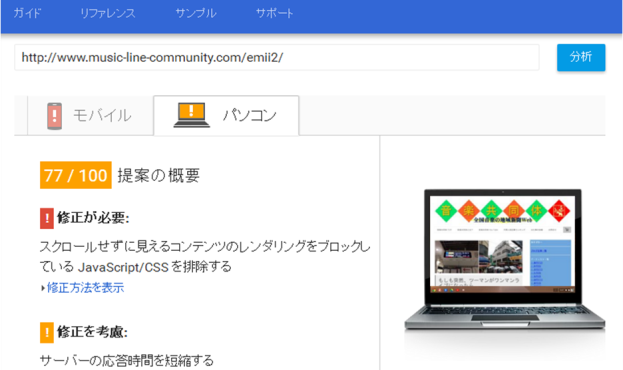Click the 分析 button
The image size is (623, 370).
pyautogui.click(x=581, y=57)
